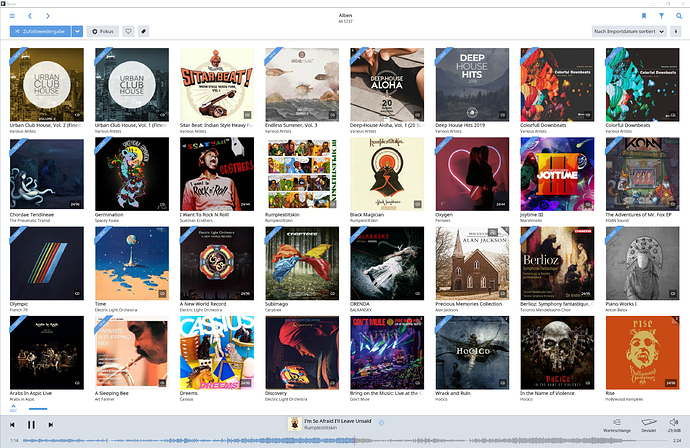This screenshot has height=448, width=690.
Task: Skip to the next track
Action: pos(51,425)
